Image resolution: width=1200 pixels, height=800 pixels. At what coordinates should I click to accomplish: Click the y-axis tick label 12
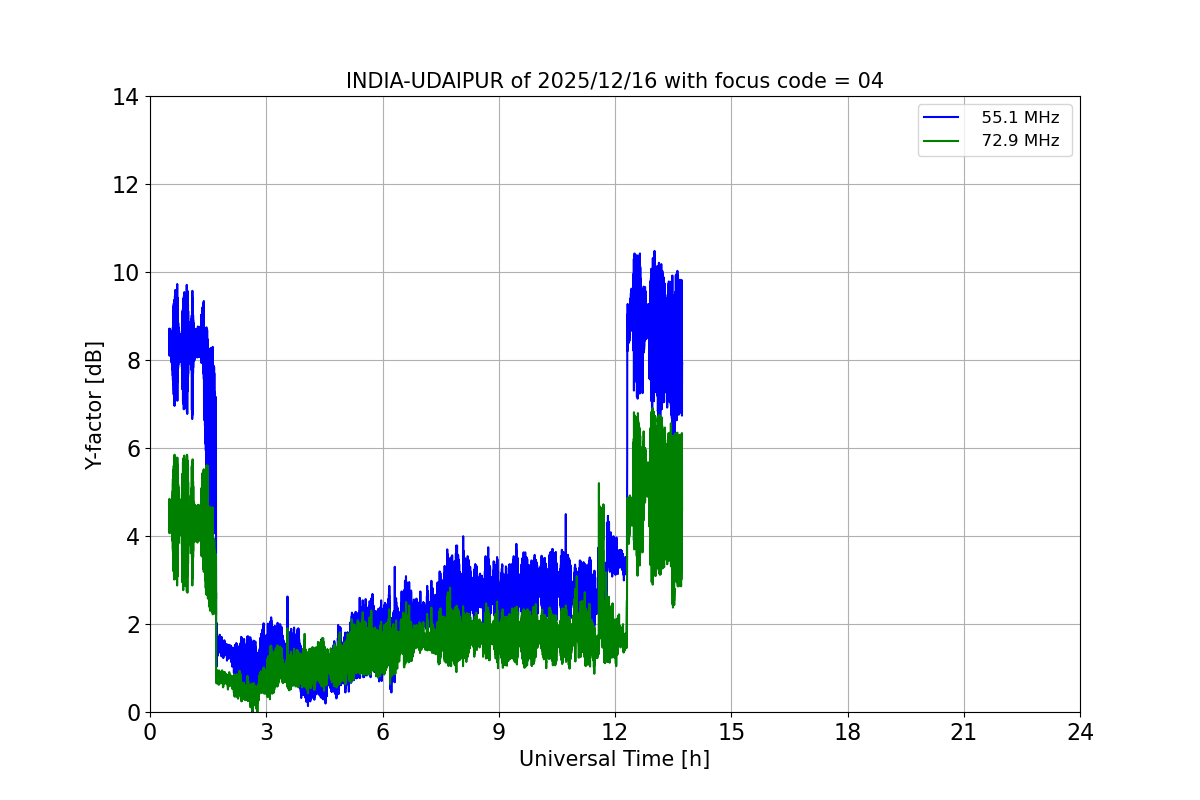point(126,185)
